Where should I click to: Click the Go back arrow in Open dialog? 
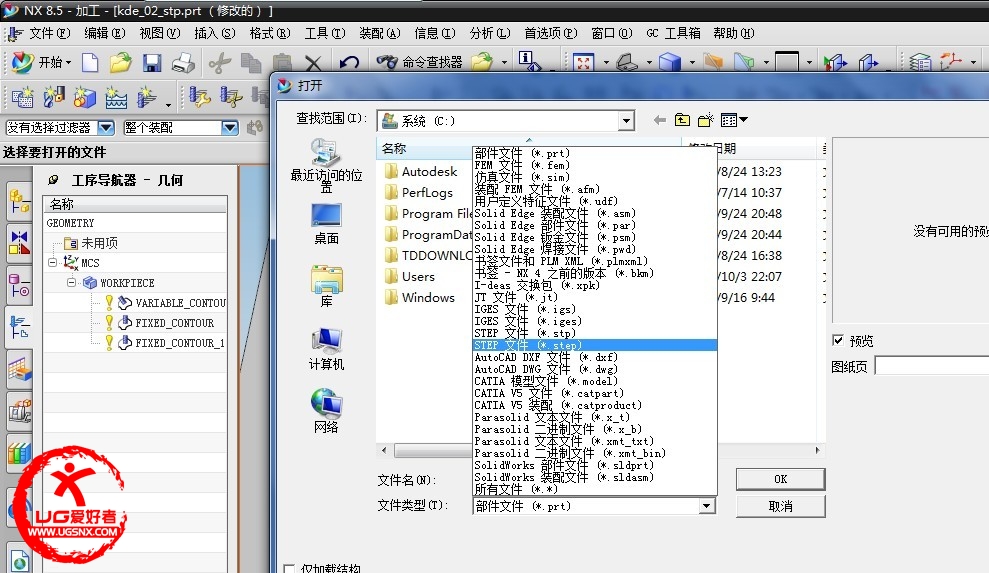[660, 120]
